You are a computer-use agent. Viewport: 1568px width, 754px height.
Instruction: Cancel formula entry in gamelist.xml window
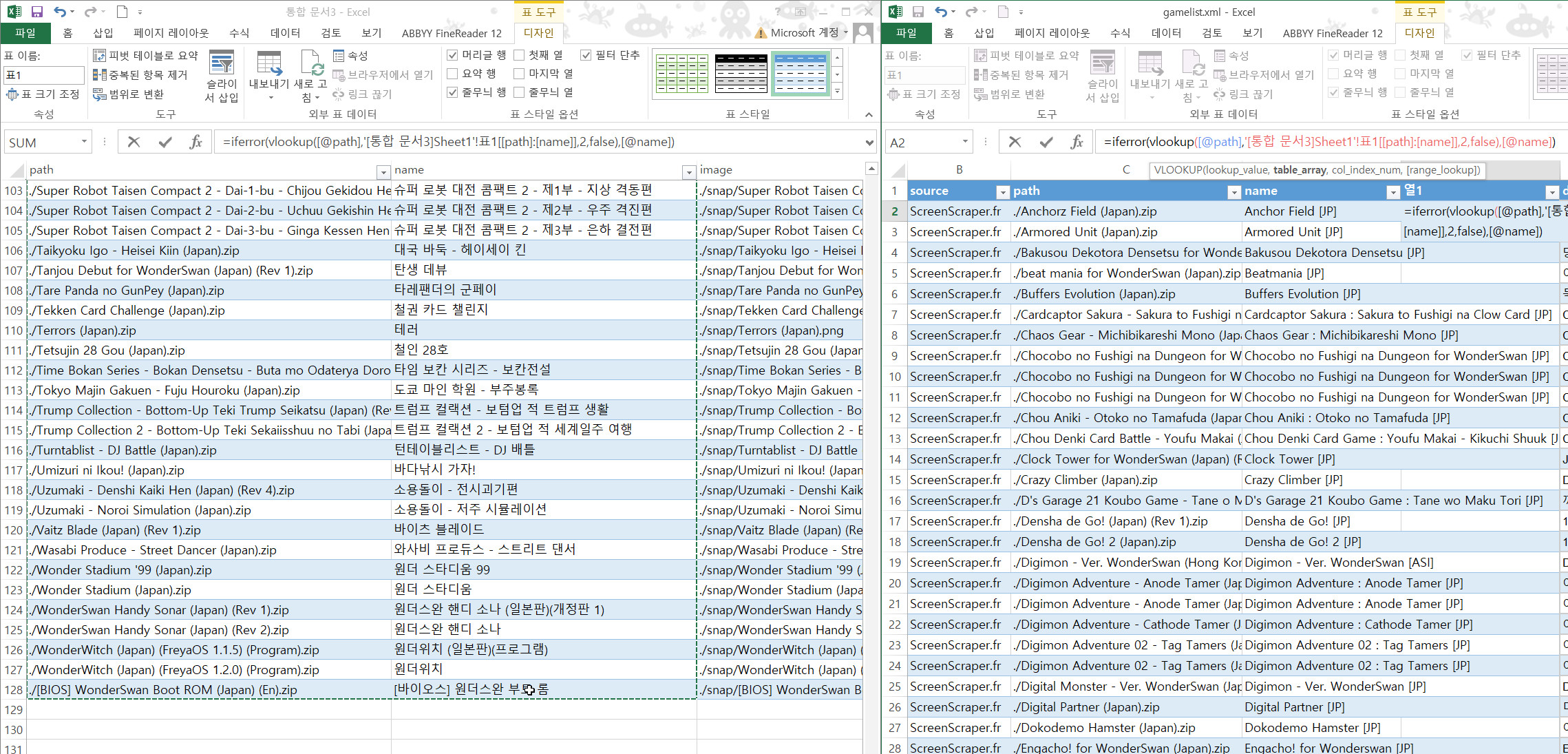pos(1015,142)
